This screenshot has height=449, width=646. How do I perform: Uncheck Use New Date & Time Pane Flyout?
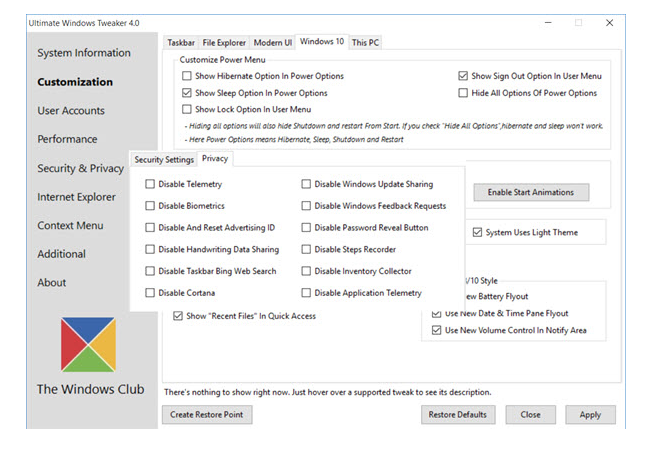436,314
